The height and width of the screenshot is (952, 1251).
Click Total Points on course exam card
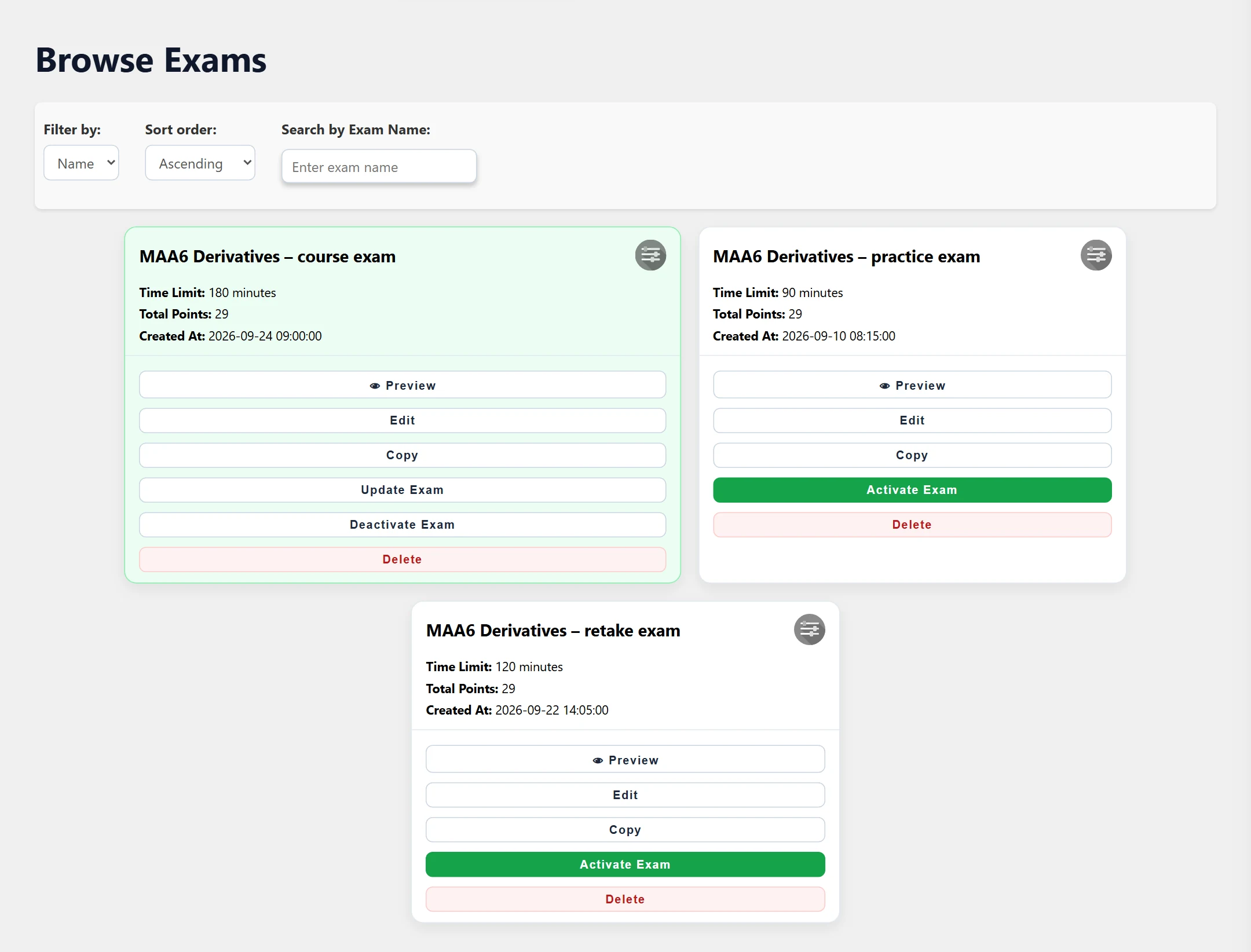[x=184, y=314]
